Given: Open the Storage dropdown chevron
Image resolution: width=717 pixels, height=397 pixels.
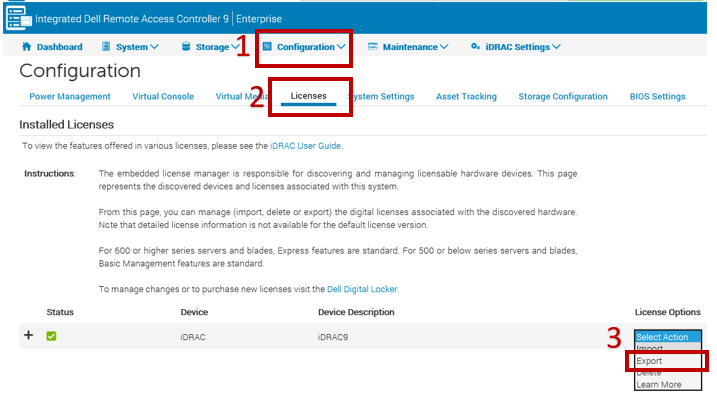Looking at the screenshot, I should [235, 47].
